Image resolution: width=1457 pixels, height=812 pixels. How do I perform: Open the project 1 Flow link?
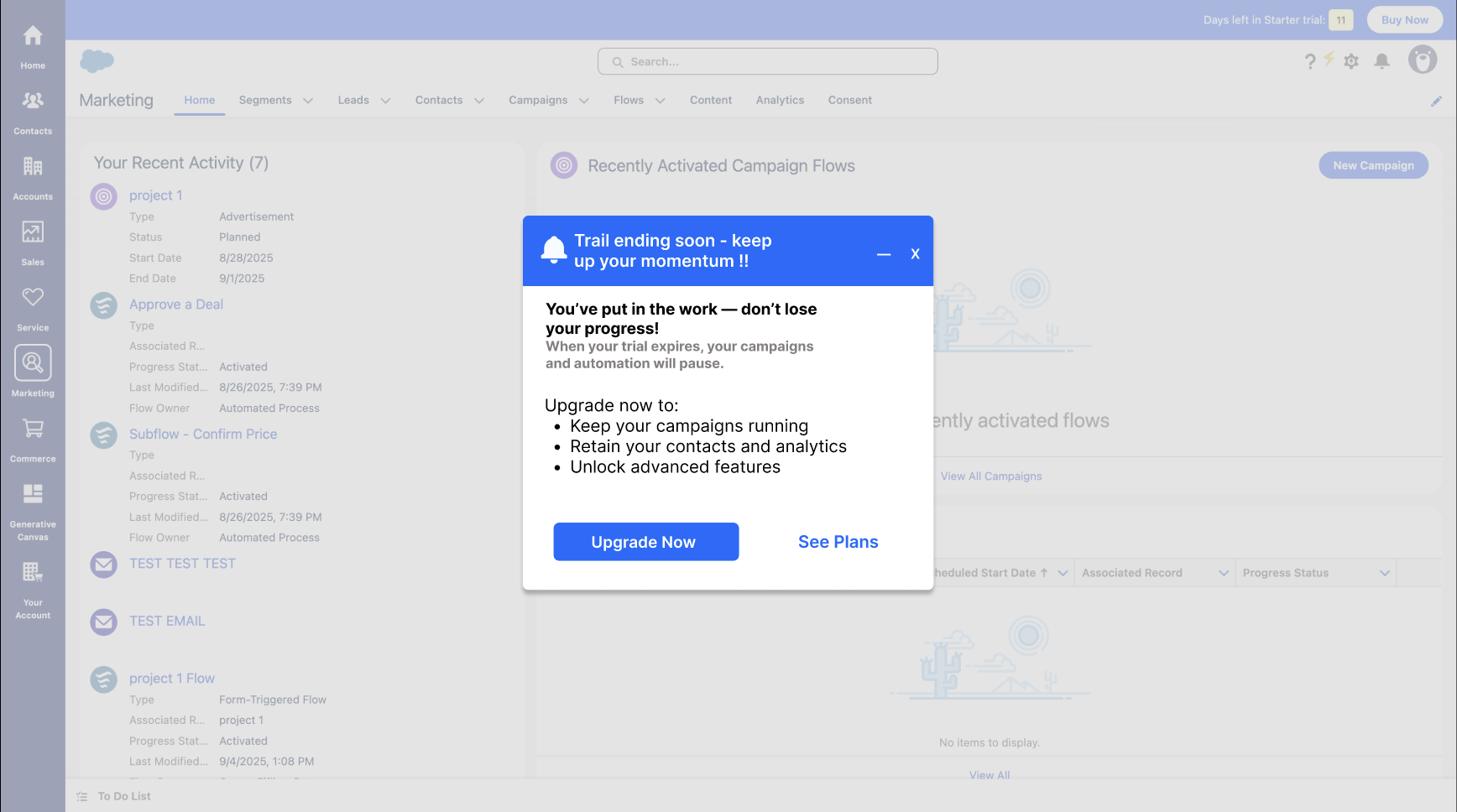172,679
